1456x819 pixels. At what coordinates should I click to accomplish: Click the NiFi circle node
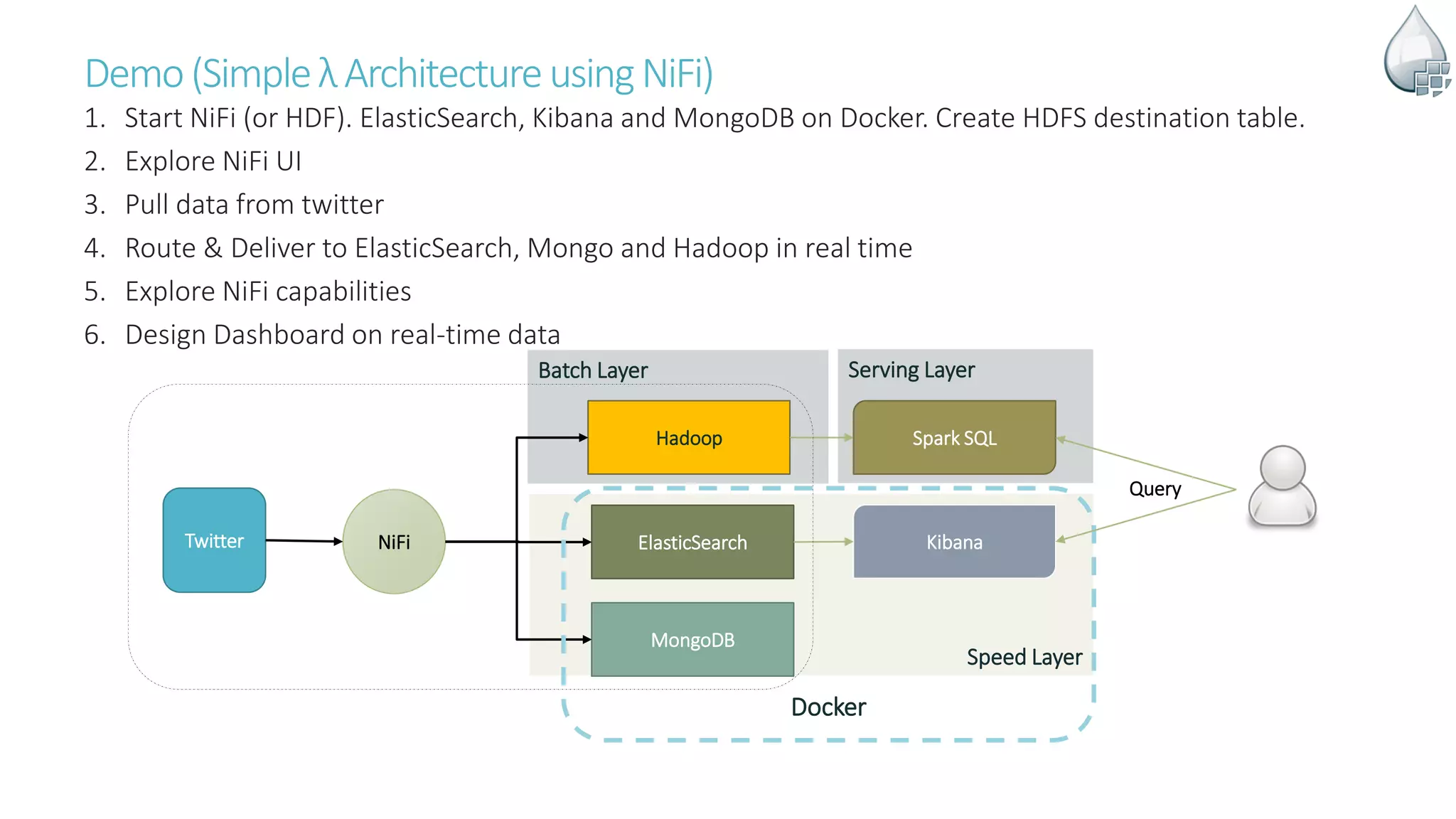394,542
